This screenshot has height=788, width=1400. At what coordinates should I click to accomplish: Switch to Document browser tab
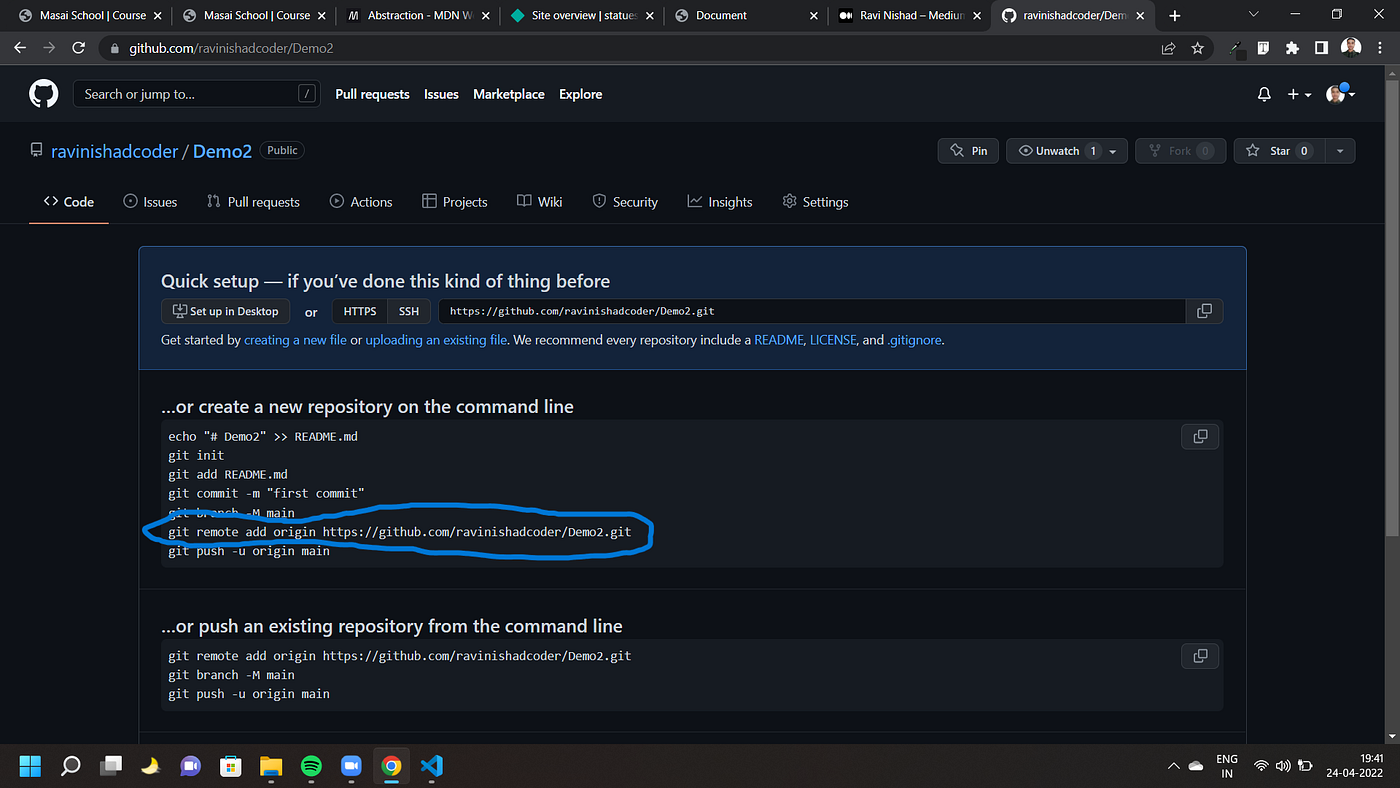pyautogui.click(x=745, y=15)
